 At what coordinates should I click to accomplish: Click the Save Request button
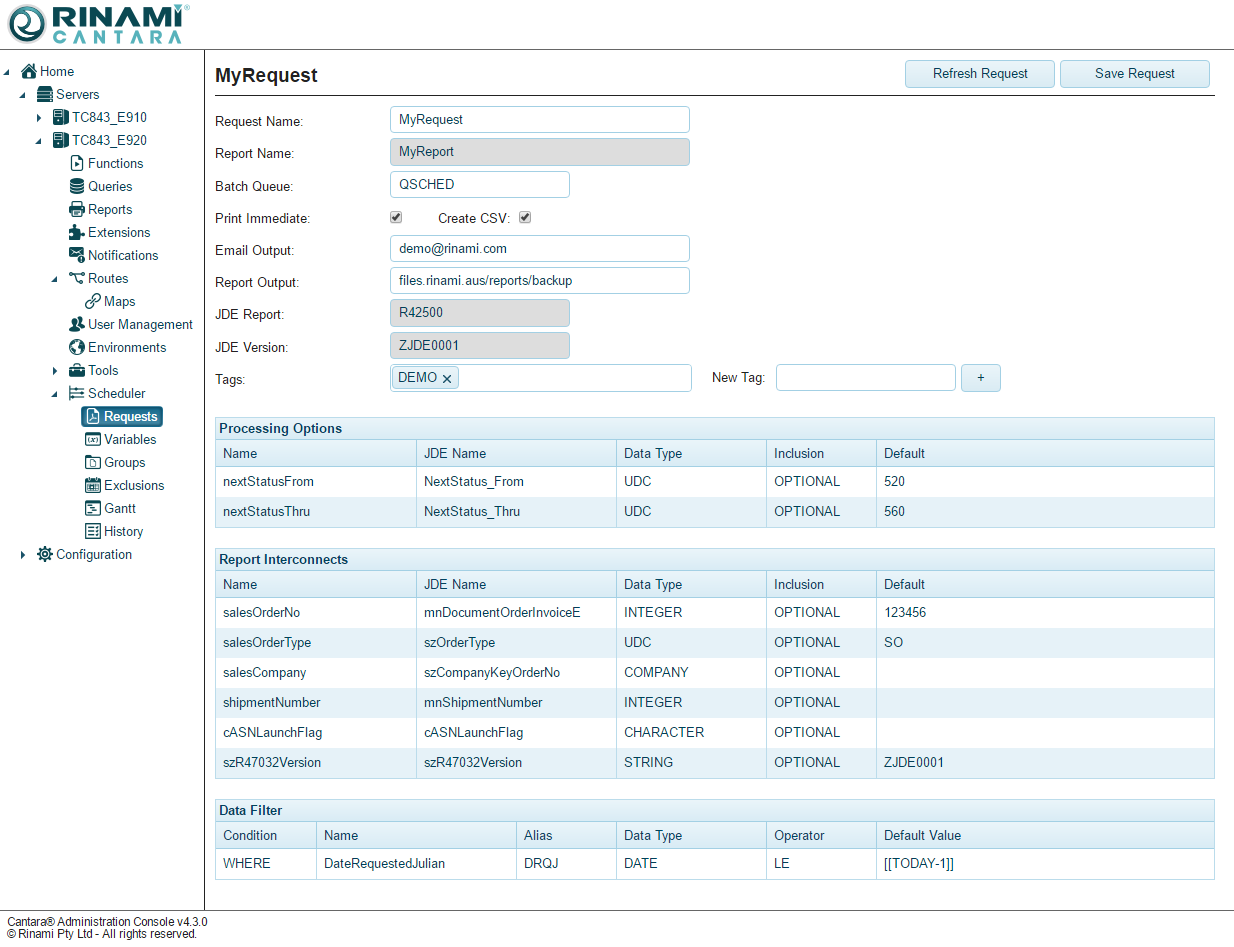(x=1134, y=74)
